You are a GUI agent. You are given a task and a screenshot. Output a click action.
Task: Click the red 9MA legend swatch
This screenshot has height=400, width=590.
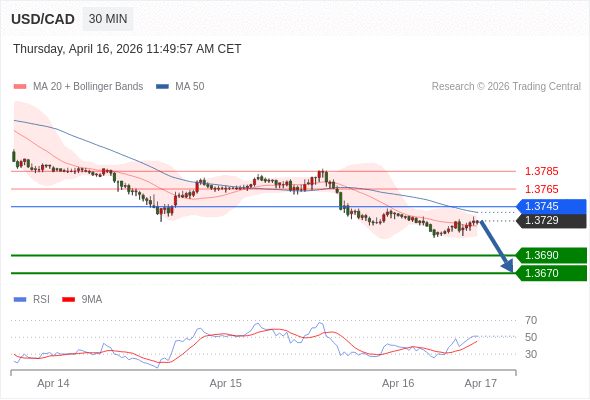pyautogui.click(x=68, y=300)
